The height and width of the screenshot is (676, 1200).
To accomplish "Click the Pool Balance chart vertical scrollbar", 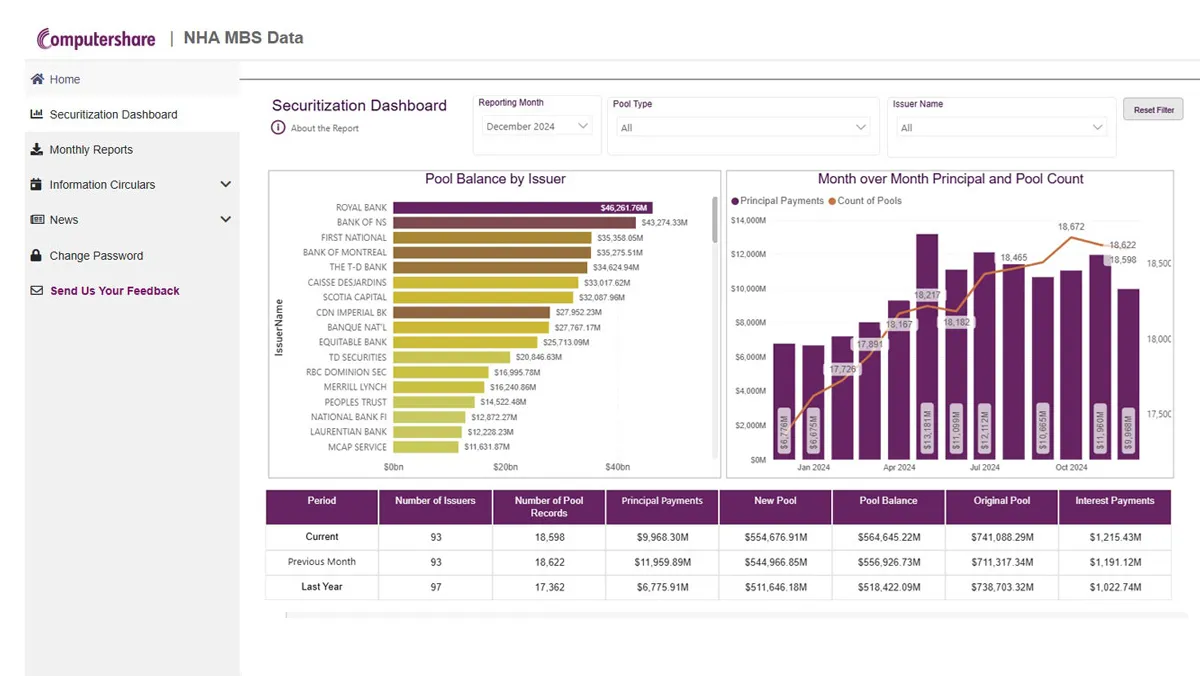I will point(715,220).
